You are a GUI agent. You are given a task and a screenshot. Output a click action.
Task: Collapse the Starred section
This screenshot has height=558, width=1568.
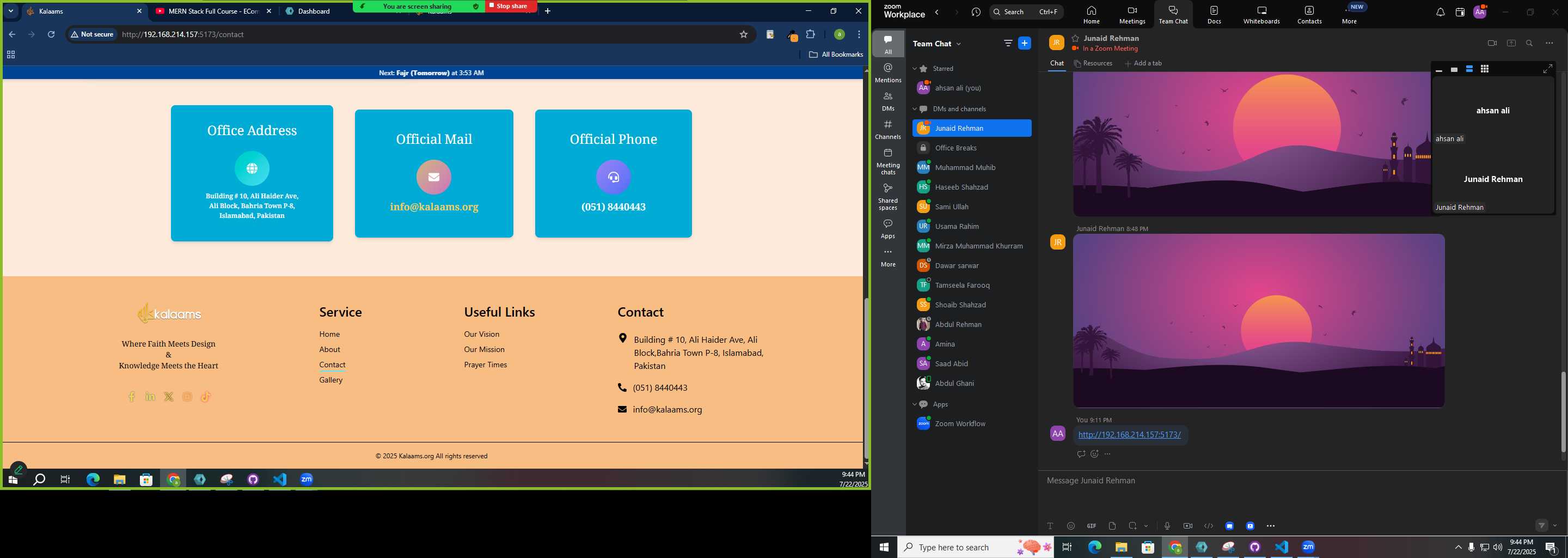click(x=914, y=69)
